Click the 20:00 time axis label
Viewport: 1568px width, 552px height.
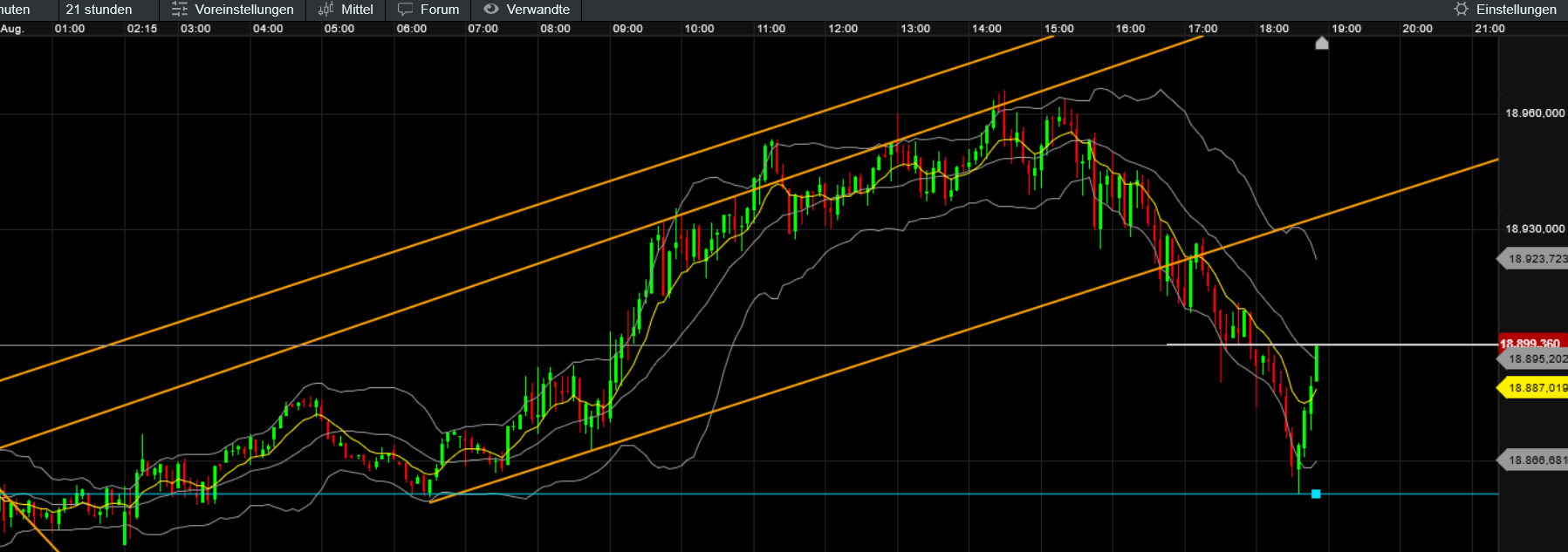coord(1417,29)
